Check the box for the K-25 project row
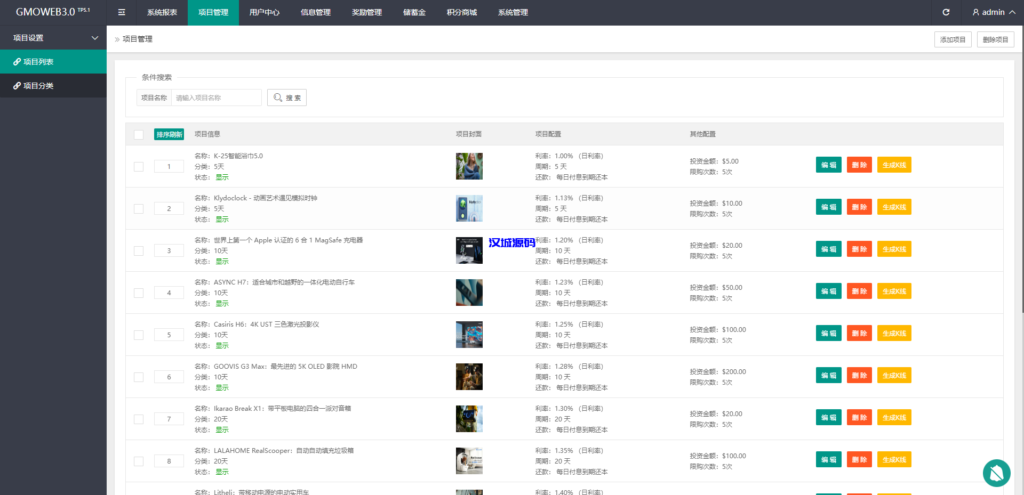The height and width of the screenshot is (495, 1024). coord(138,166)
